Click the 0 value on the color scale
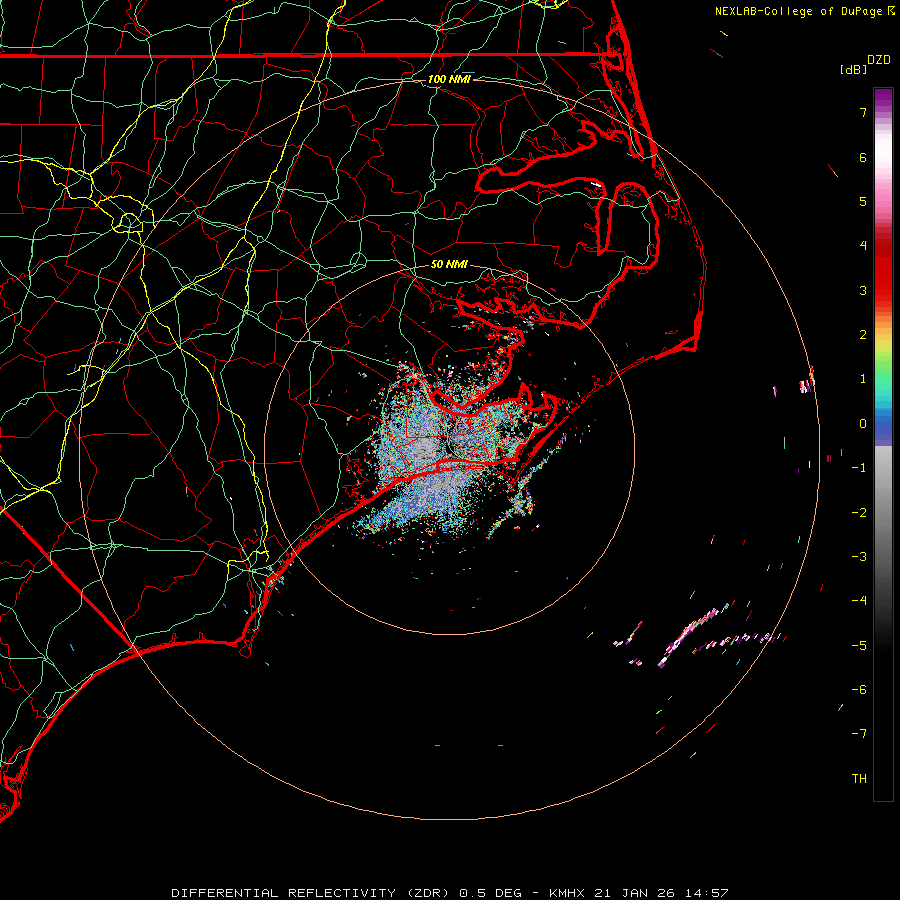The width and height of the screenshot is (900, 900). click(863, 424)
